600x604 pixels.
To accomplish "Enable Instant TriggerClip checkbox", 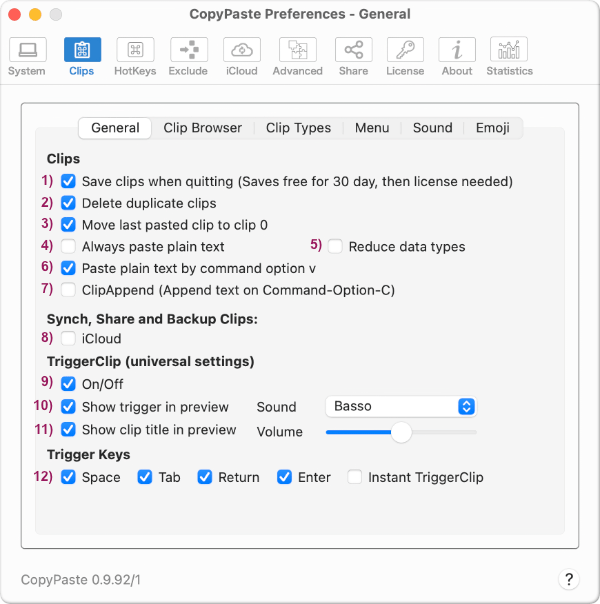I will [354, 477].
